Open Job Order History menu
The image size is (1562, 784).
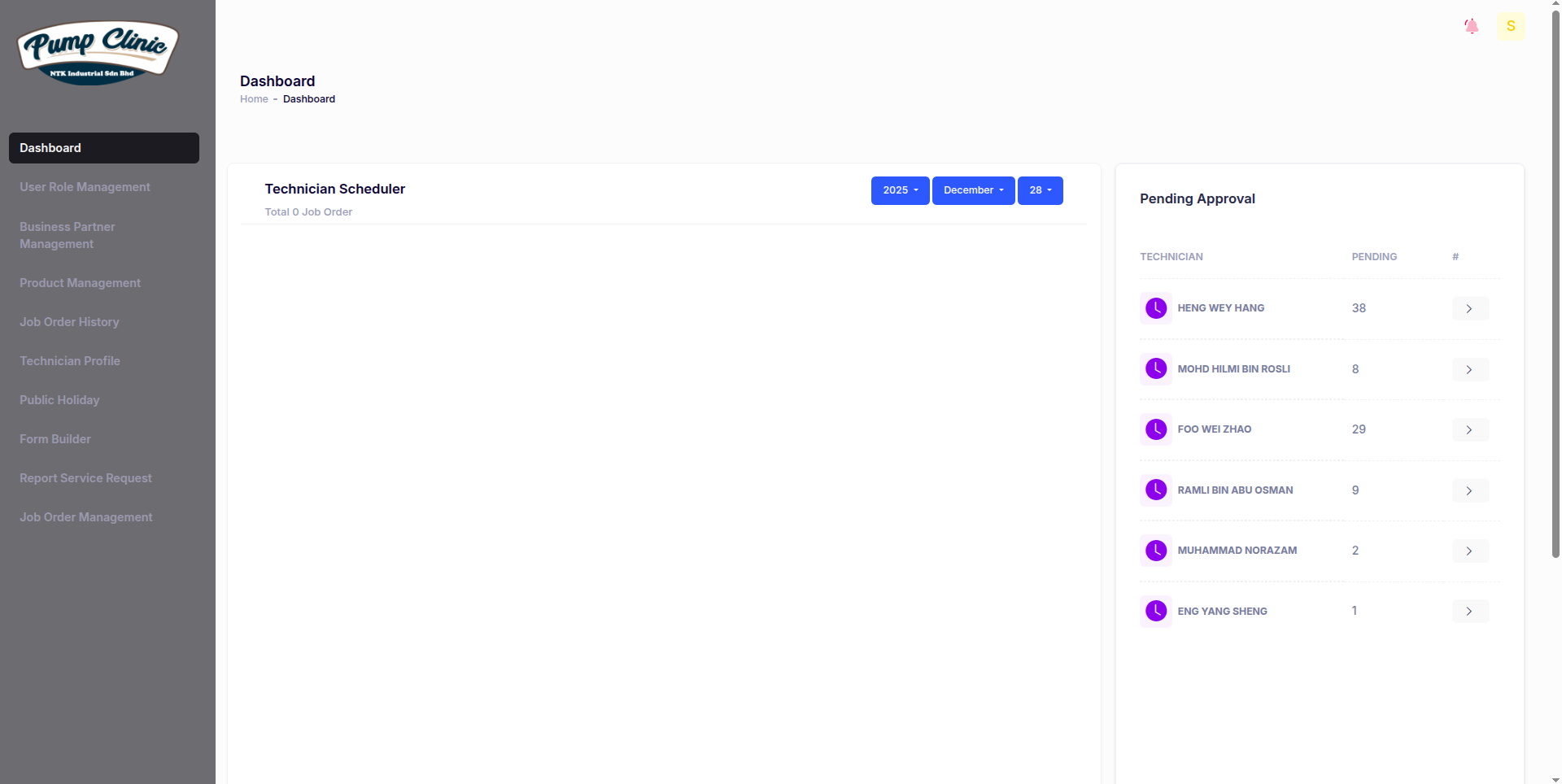click(x=104, y=322)
